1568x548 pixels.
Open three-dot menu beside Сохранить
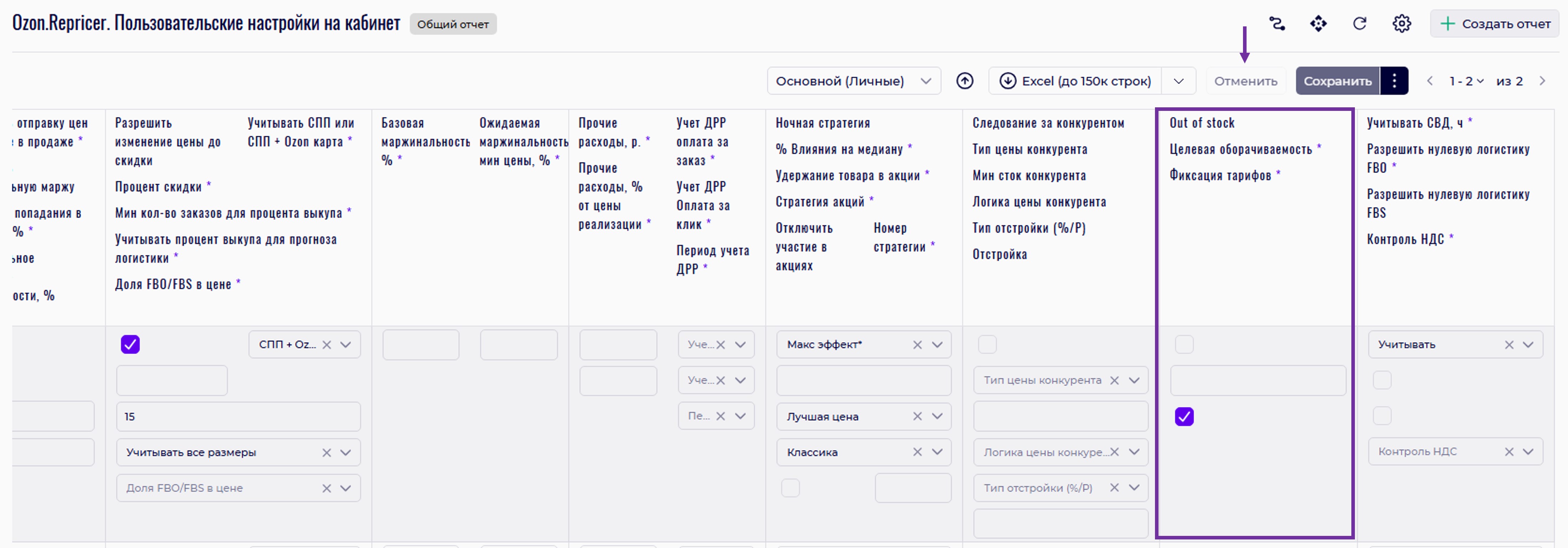coord(1394,81)
